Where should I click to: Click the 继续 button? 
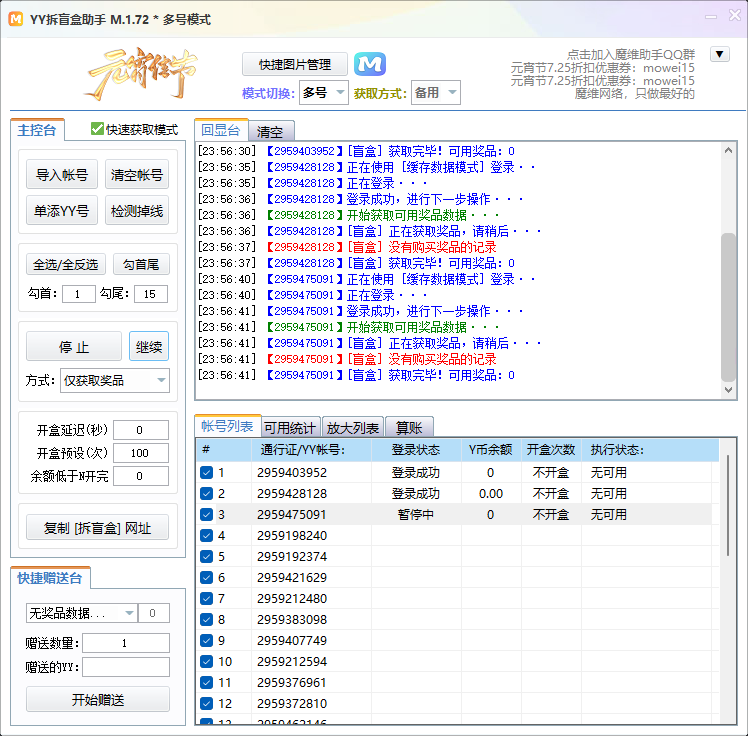[x=149, y=346]
